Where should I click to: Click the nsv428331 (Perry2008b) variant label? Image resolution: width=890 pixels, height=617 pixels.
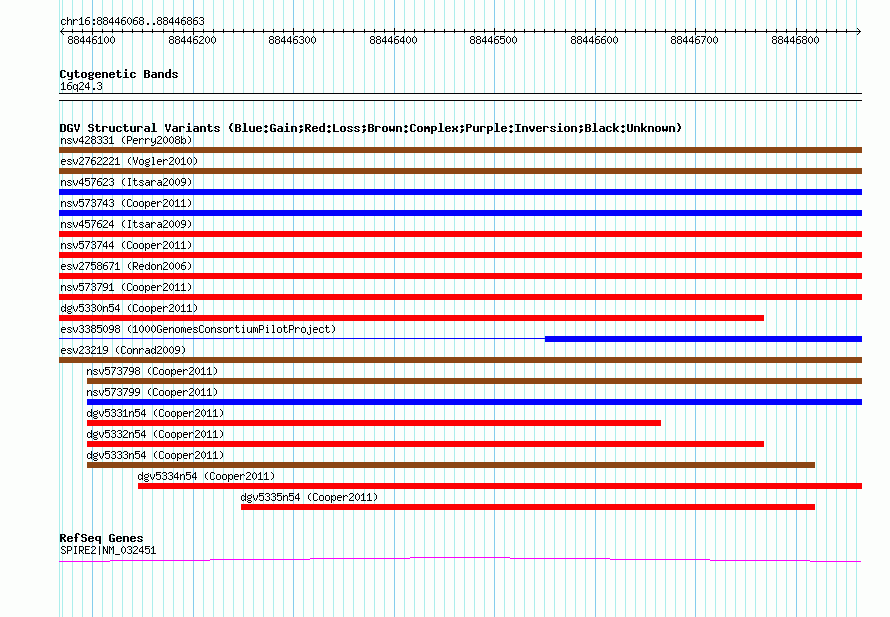coord(126,140)
